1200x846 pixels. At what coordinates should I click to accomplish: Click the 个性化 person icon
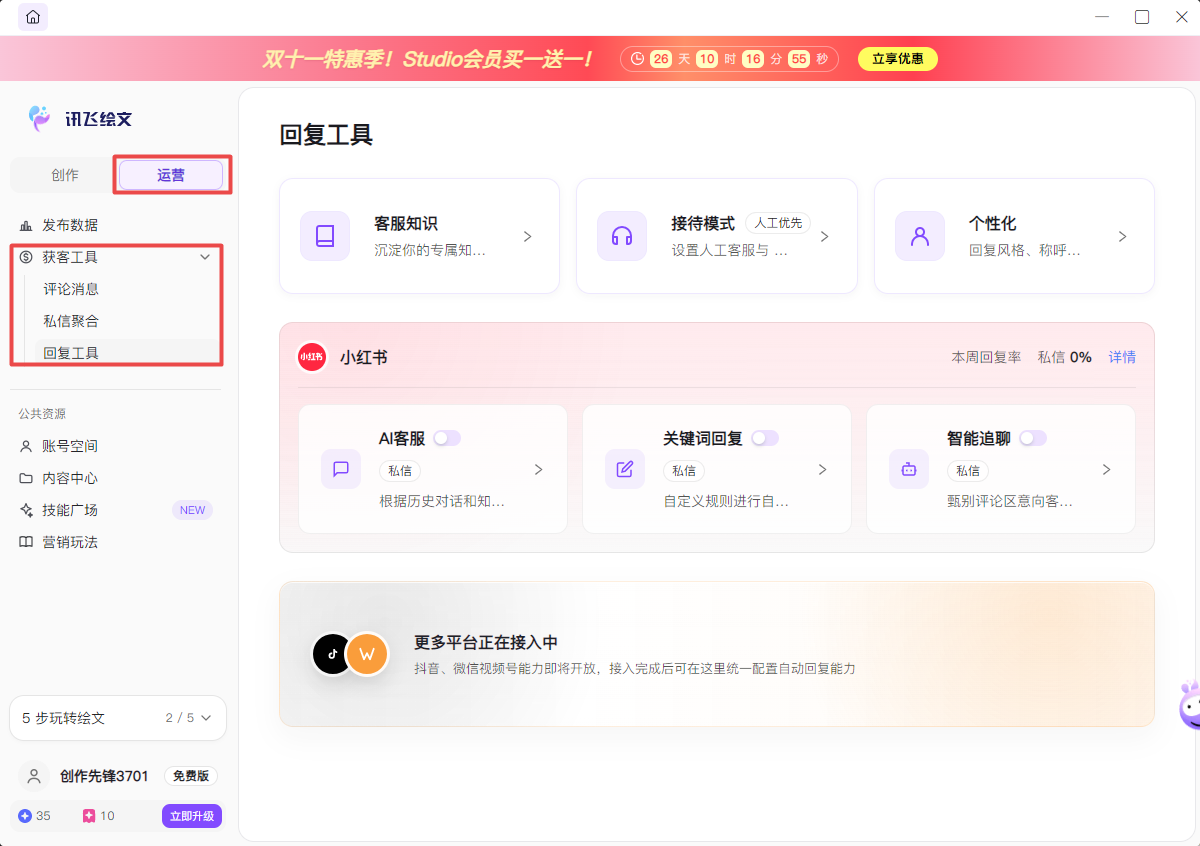tap(920, 236)
